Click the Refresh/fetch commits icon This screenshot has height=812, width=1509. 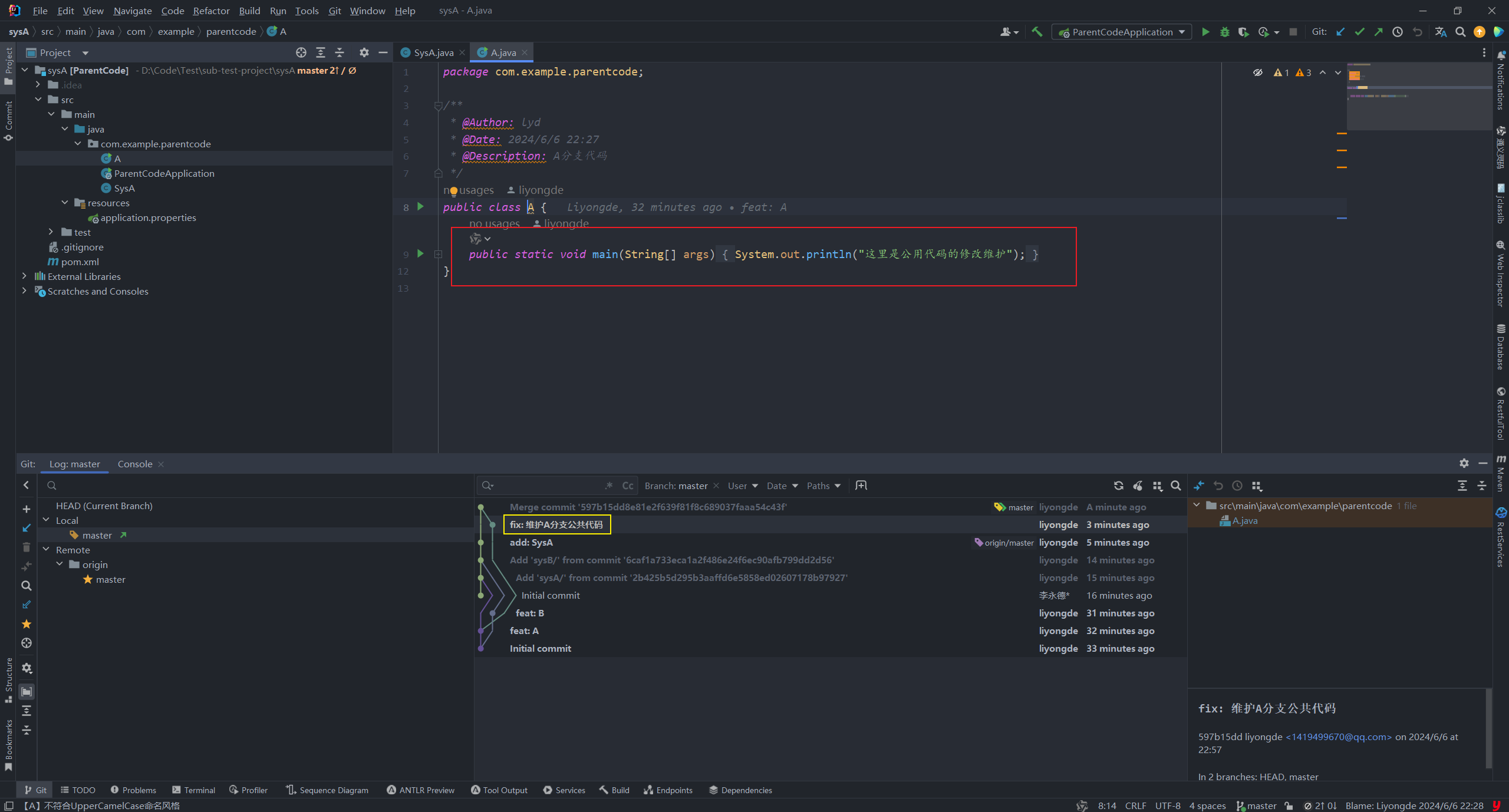[x=1117, y=486]
